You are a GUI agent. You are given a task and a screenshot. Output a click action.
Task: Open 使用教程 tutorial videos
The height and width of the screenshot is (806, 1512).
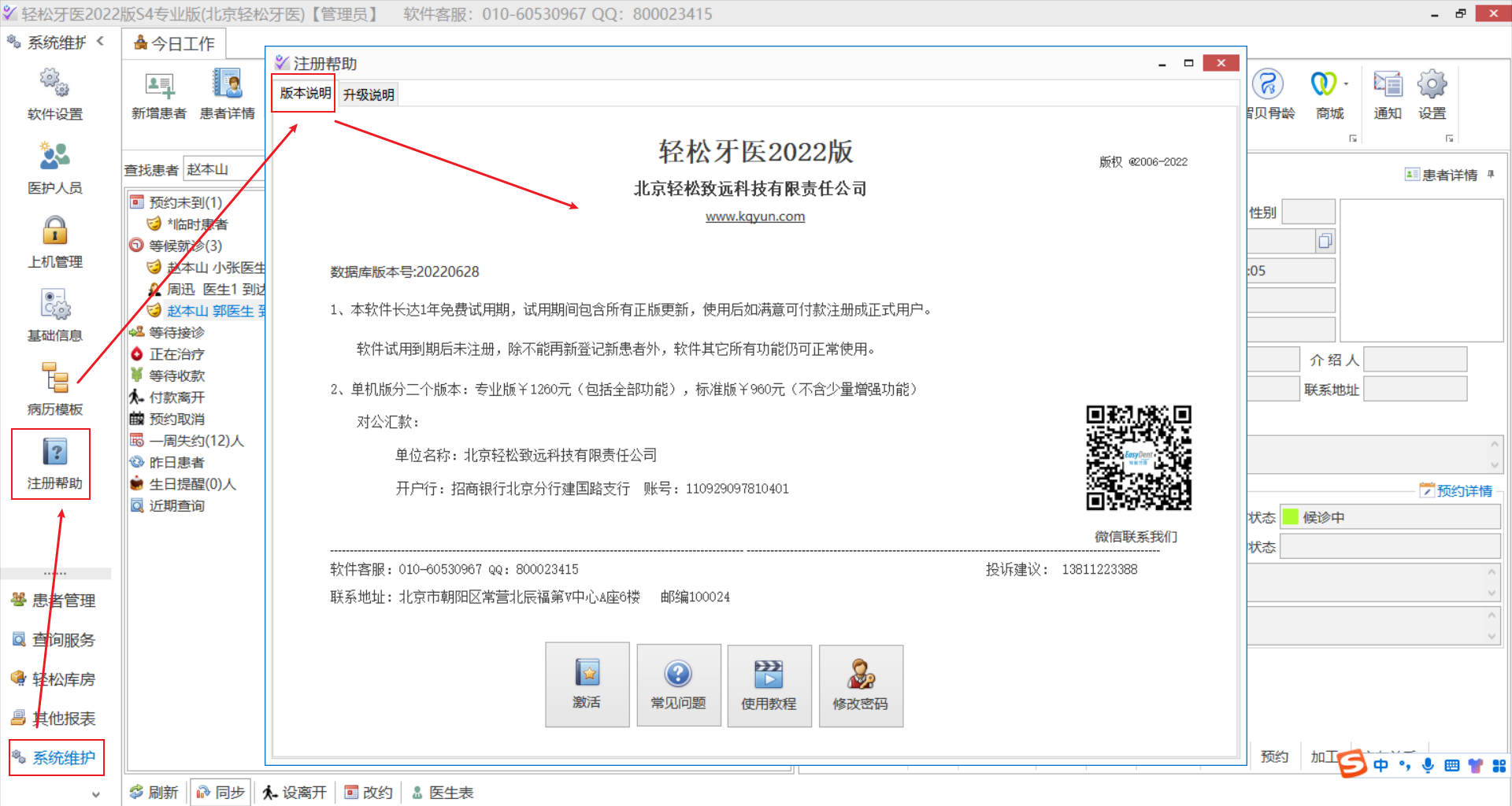click(x=769, y=685)
